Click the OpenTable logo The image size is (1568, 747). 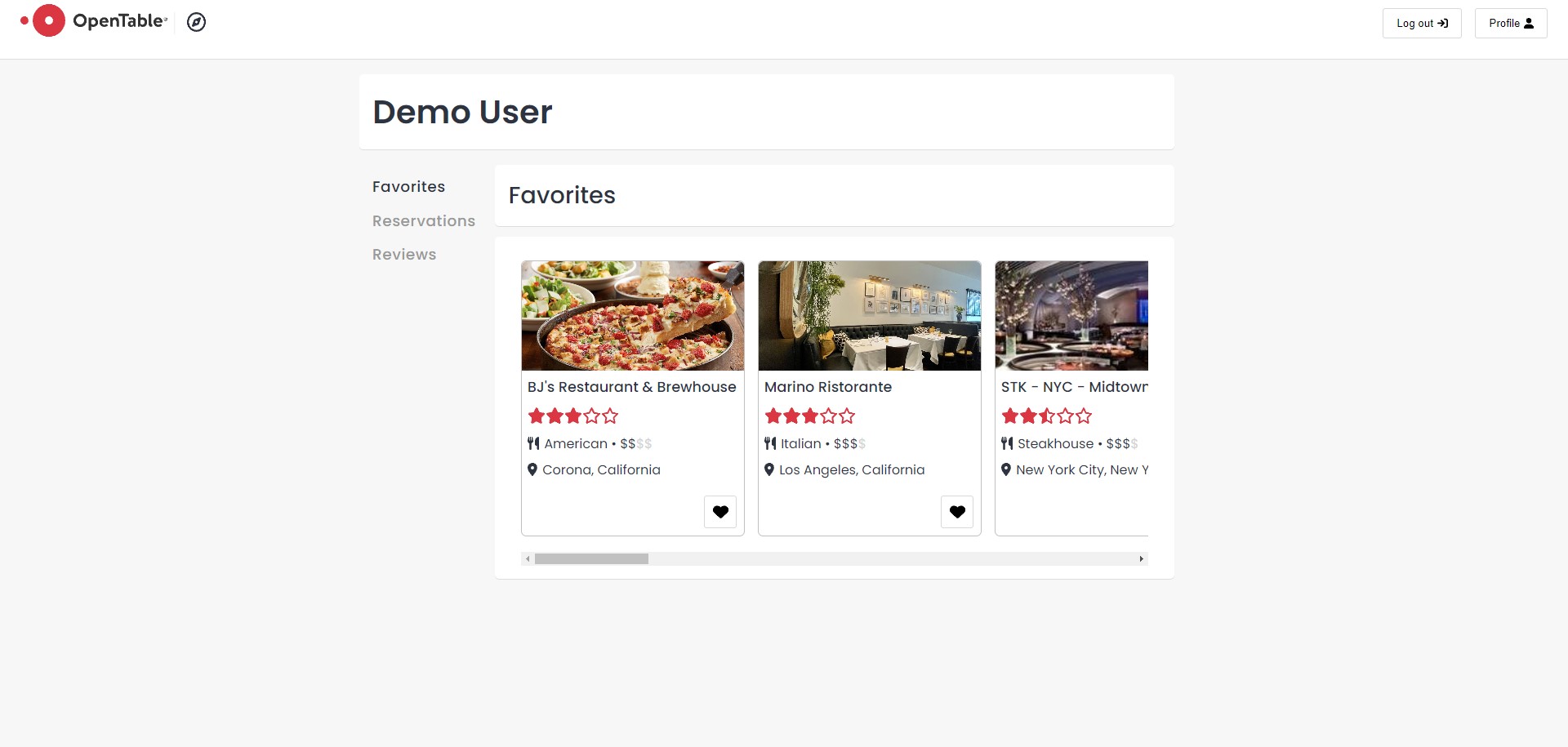[x=92, y=20]
